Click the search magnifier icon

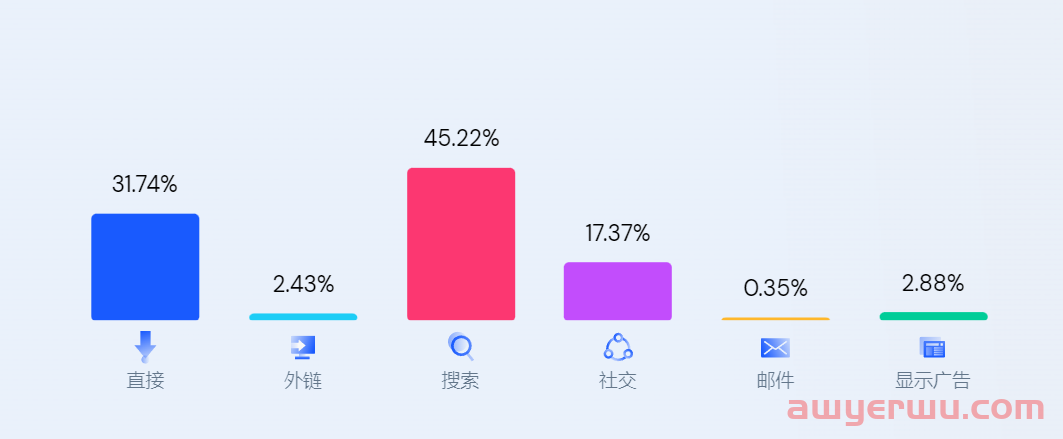pos(461,347)
